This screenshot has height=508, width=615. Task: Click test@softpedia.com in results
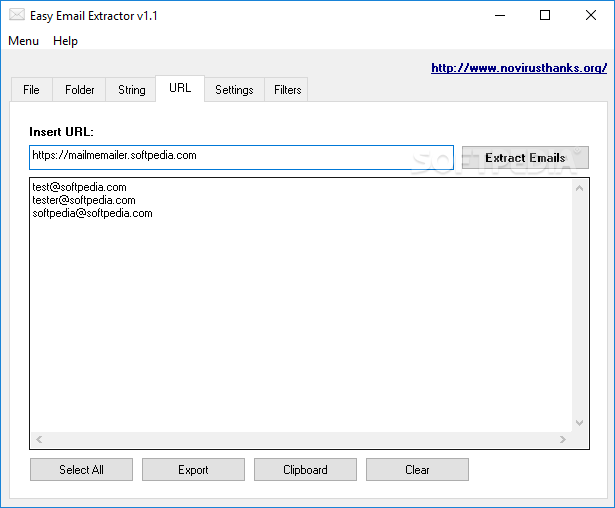coord(79,187)
